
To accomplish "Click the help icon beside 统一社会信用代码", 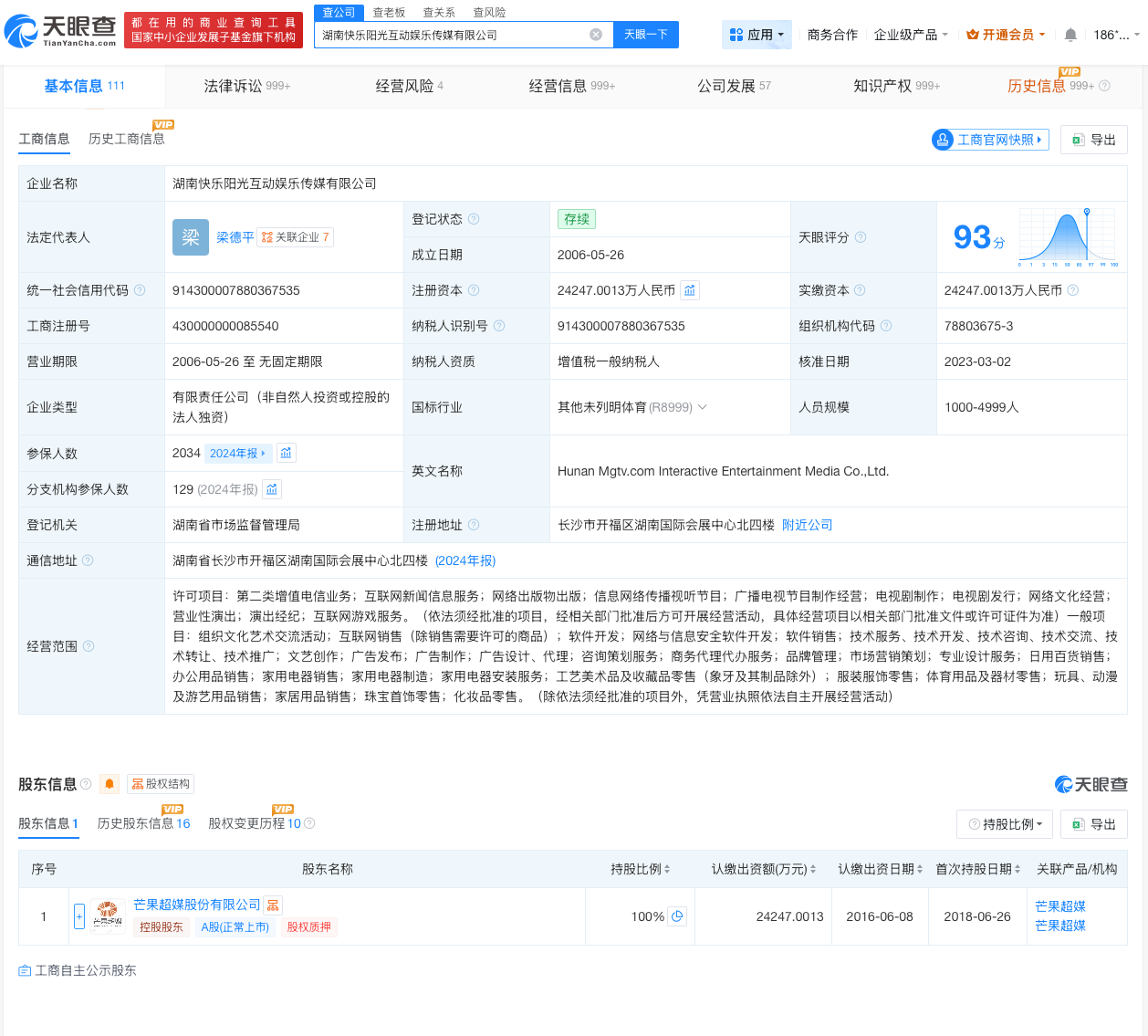I will click(x=140, y=290).
